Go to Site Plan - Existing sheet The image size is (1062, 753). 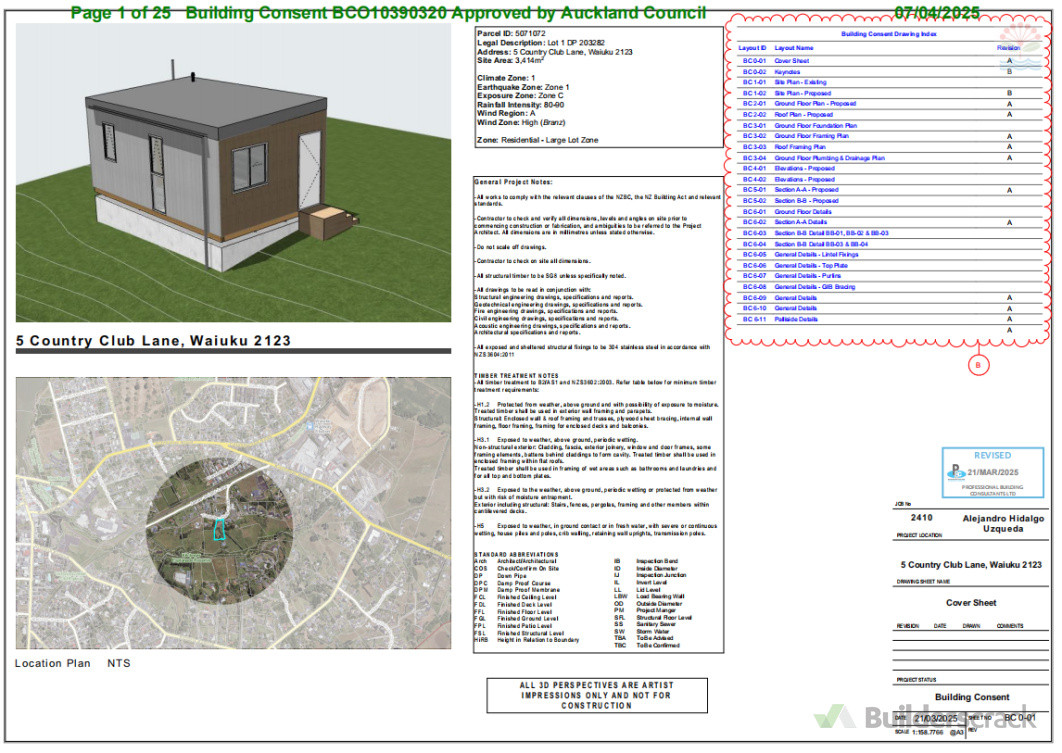point(800,82)
